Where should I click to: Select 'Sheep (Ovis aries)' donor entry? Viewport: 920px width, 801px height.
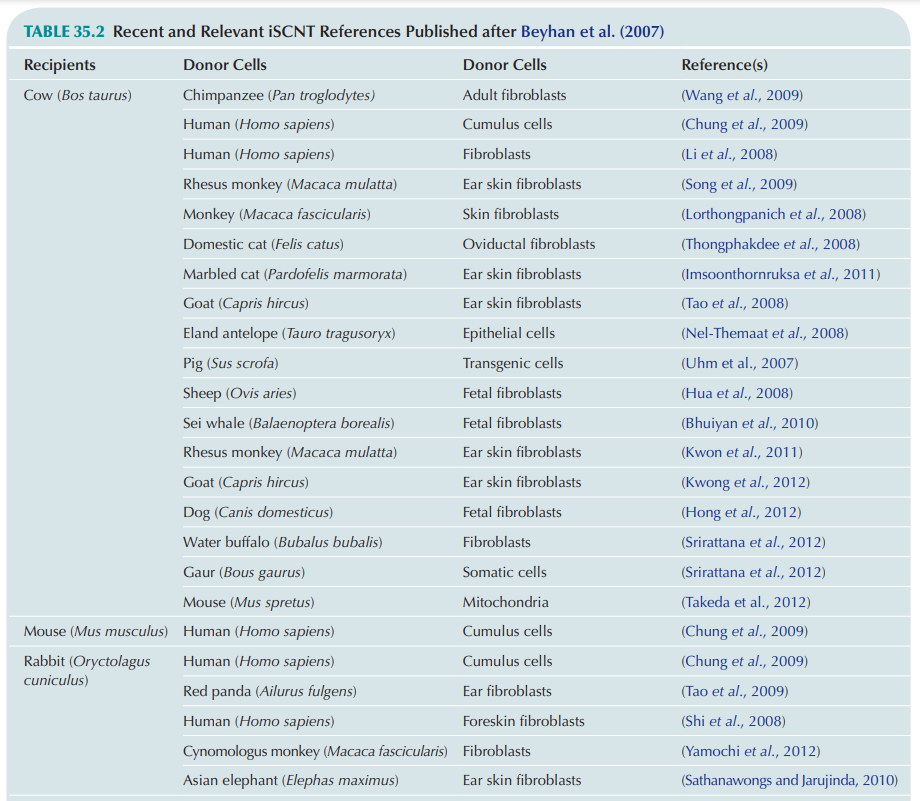[239, 393]
